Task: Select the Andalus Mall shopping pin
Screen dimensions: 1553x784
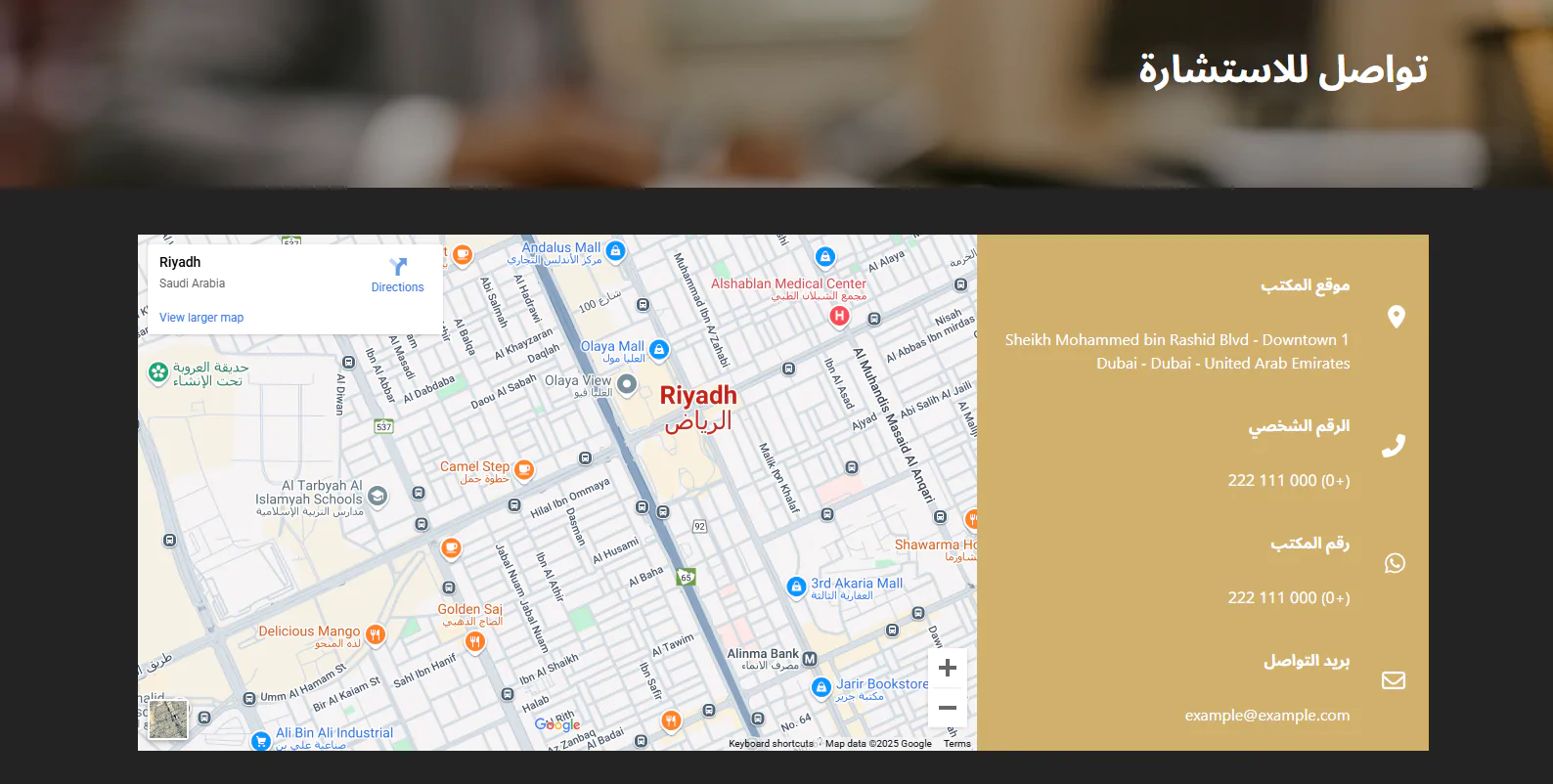Action: pyautogui.click(x=615, y=250)
